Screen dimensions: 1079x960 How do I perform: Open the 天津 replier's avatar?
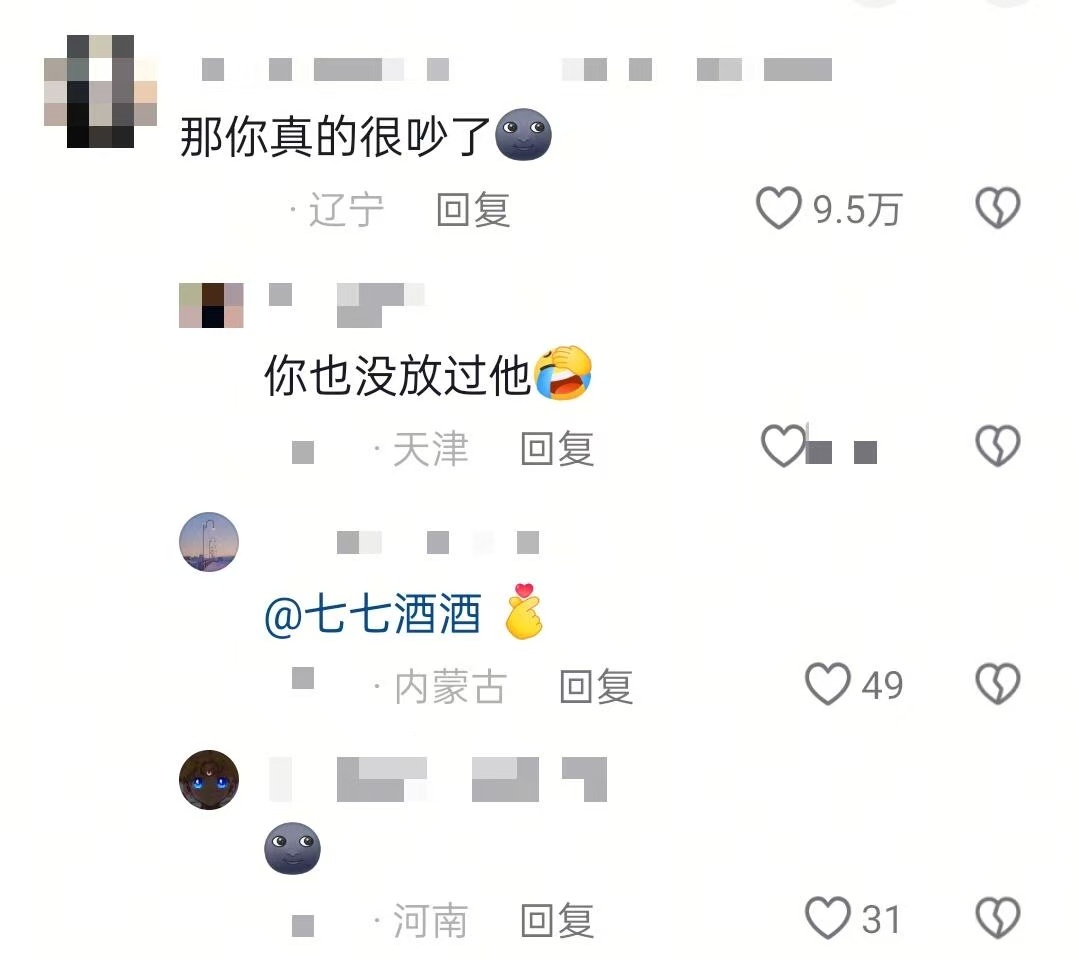pos(211,305)
